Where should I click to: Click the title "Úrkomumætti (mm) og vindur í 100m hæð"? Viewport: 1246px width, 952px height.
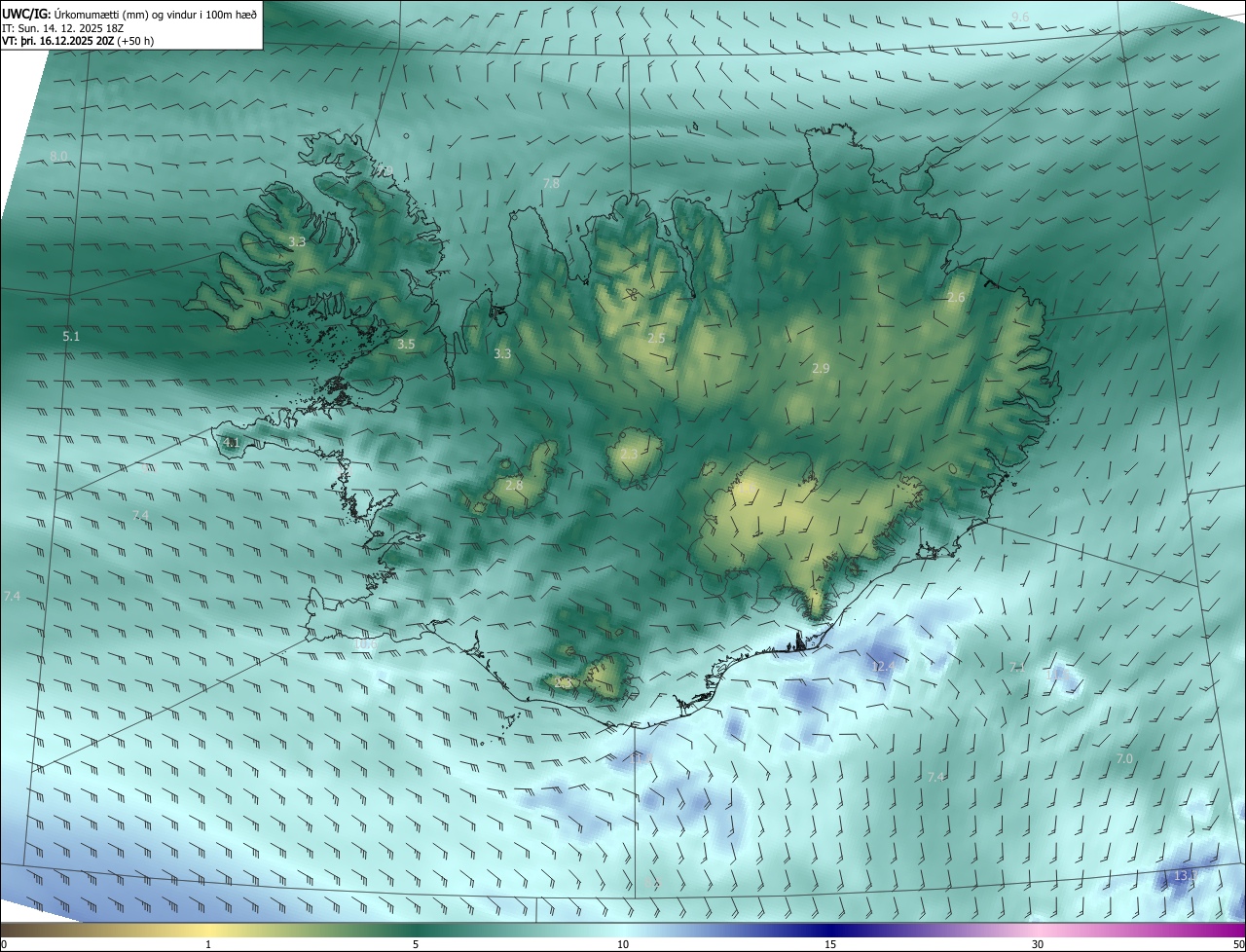pos(155,16)
